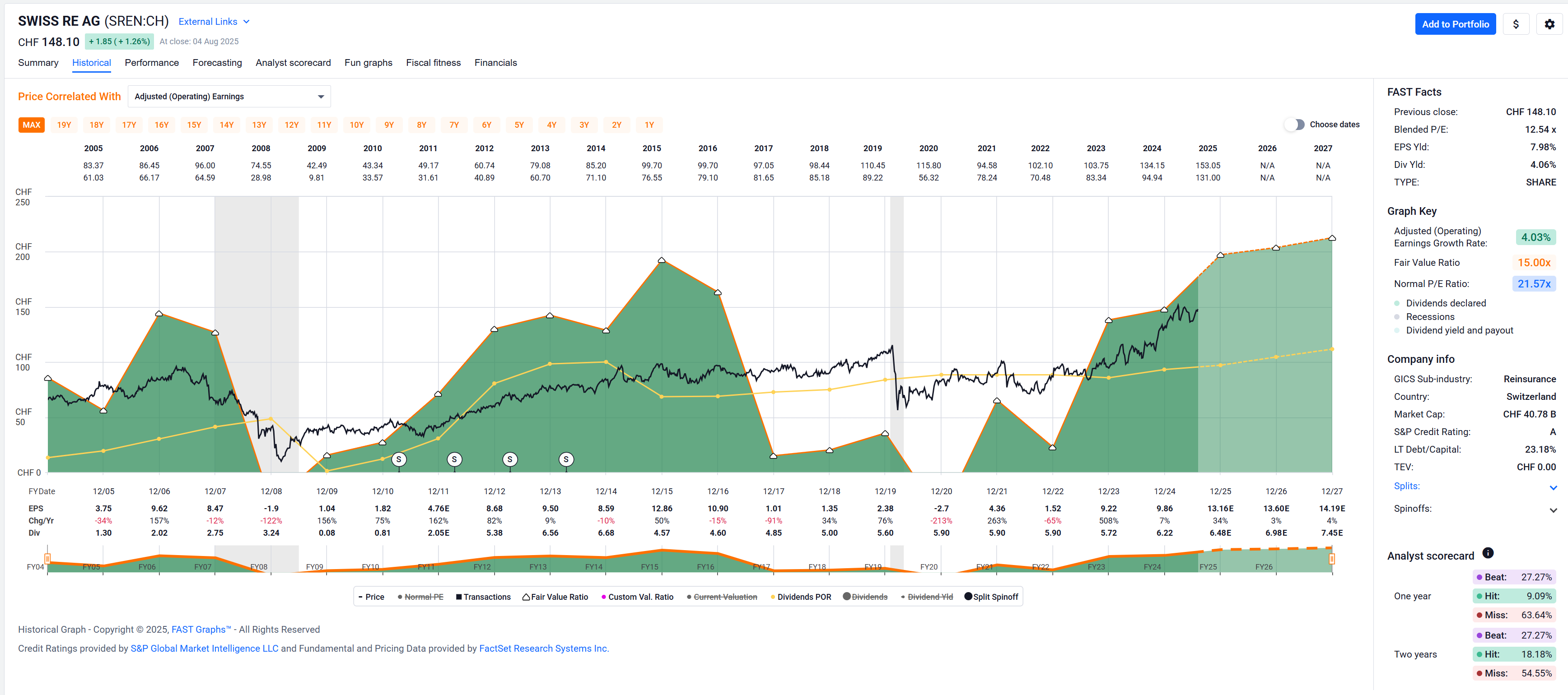Viewport: 1568px width, 695px height.
Task: Select the 15Y time range
Action: coord(194,125)
